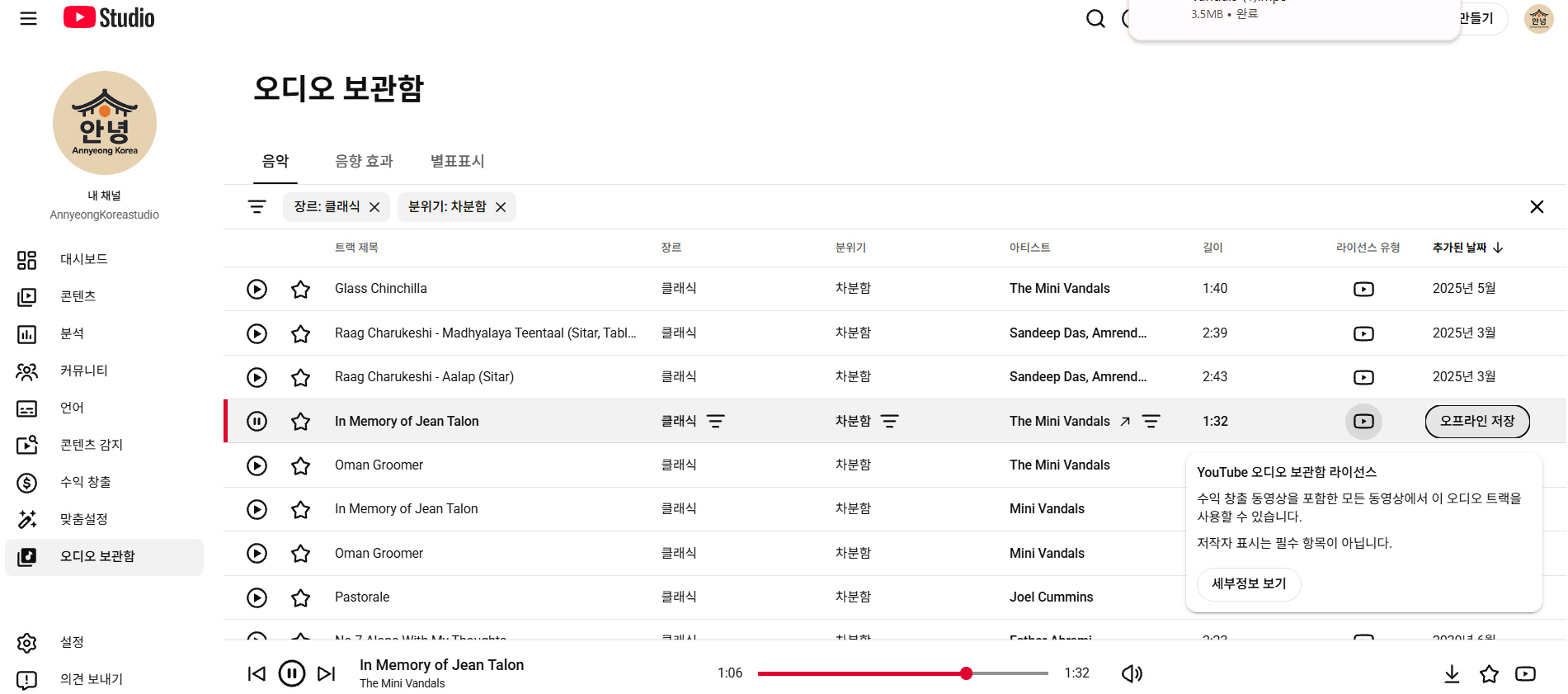Switch to the 음향 효과 tab
This screenshot has height=694, width=1568.
click(x=364, y=161)
